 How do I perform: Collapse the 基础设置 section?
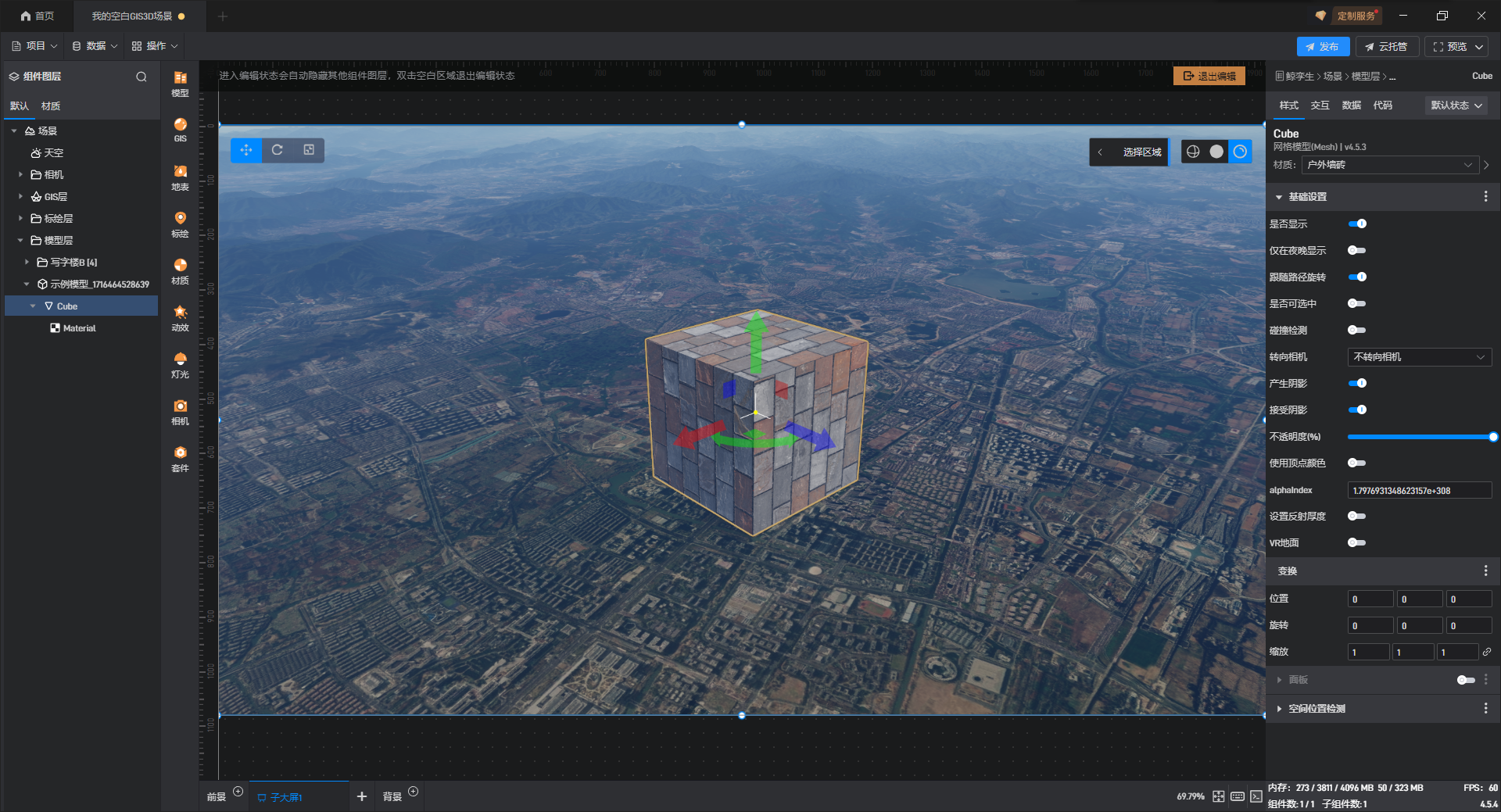pyautogui.click(x=1279, y=197)
